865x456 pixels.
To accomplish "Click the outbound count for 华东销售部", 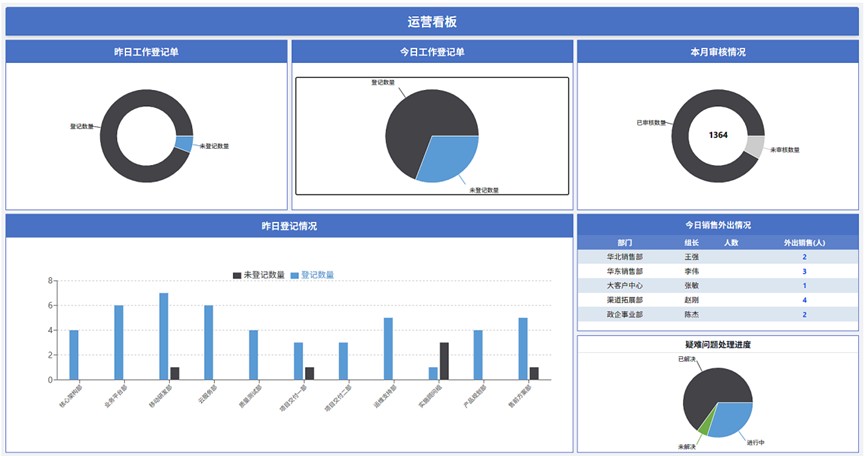I will pos(804,271).
